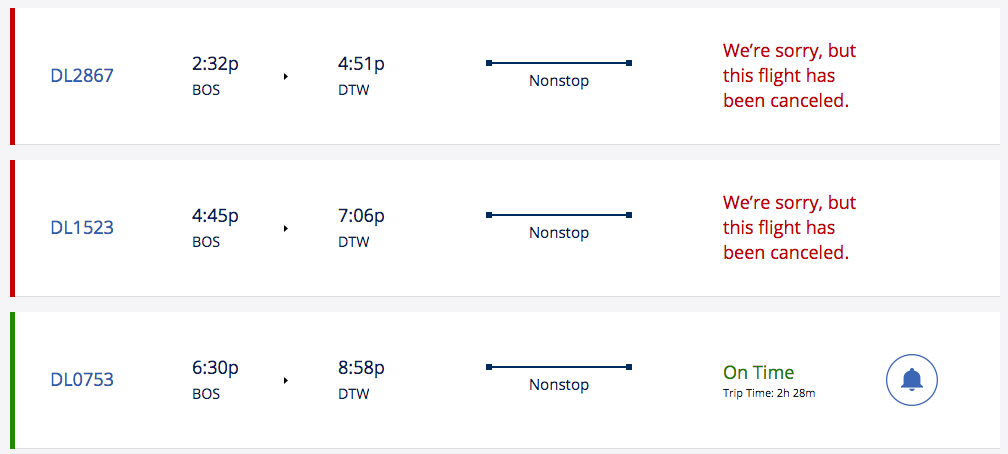The width and height of the screenshot is (1008, 454).
Task: Click the canceled message for DL1523
Action: coord(790,228)
